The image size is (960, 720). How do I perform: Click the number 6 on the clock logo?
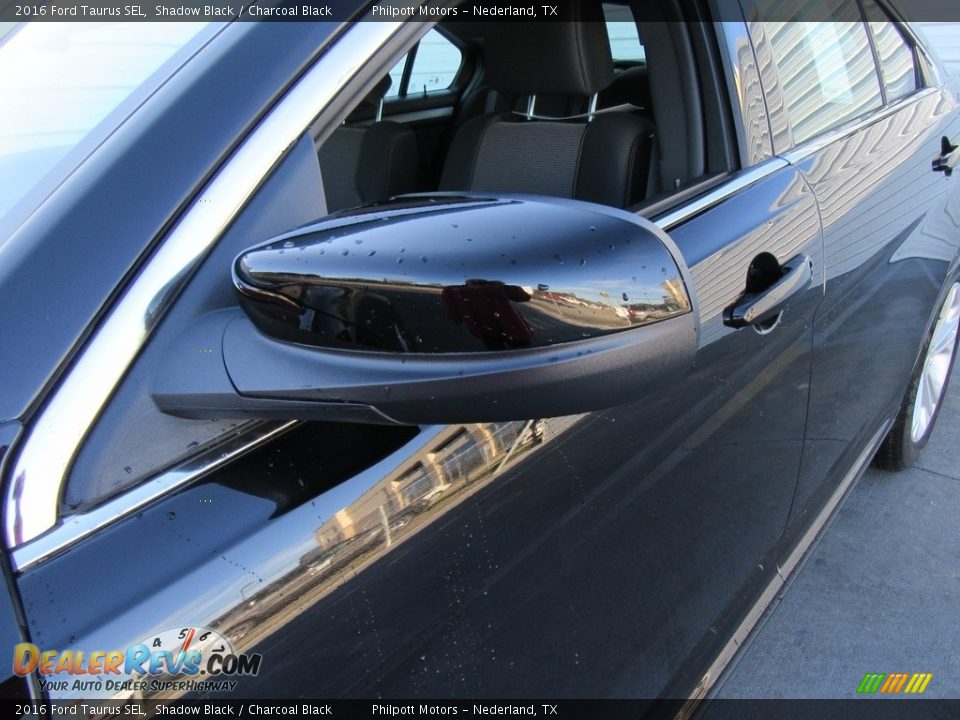coord(205,634)
